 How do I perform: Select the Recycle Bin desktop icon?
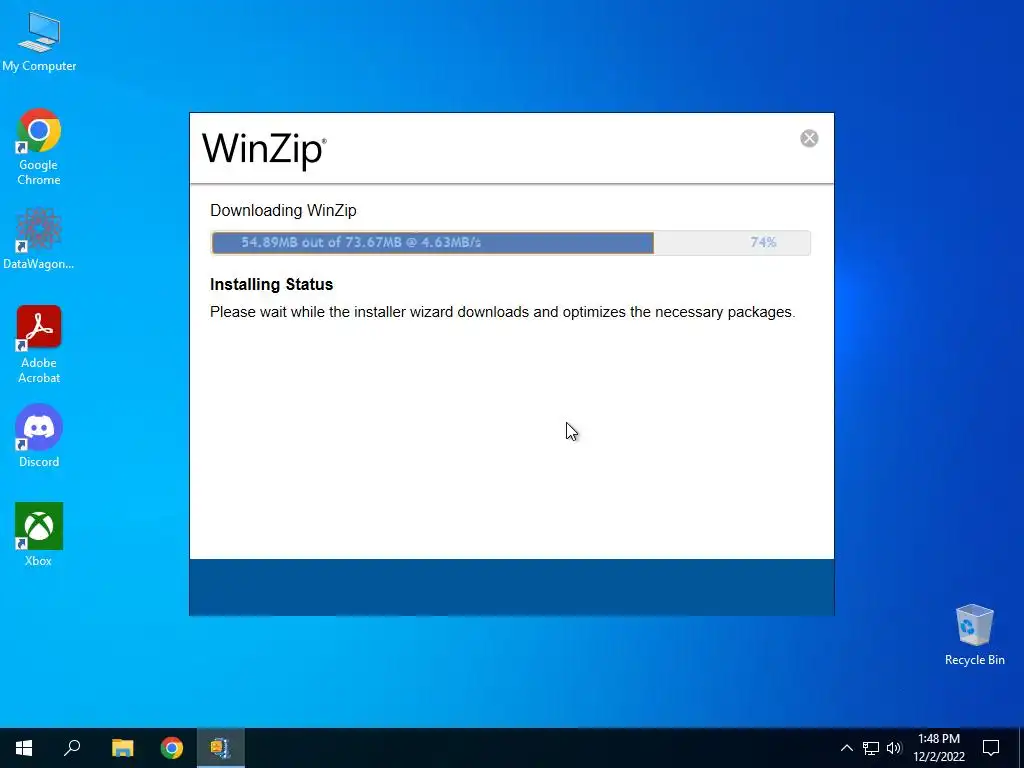click(x=974, y=635)
